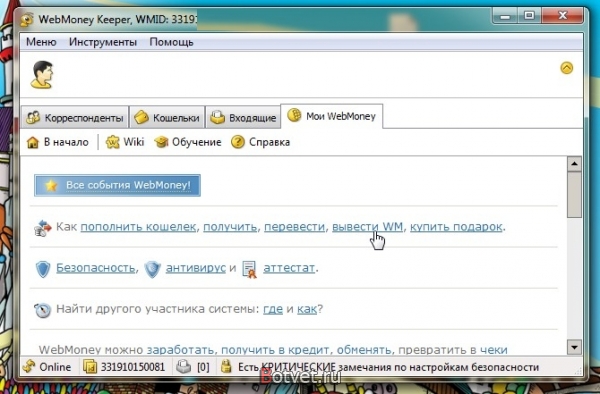This screenshot has height=394, width=600.
Task: Click the обменять link
Action: click(x=364, y=350)
